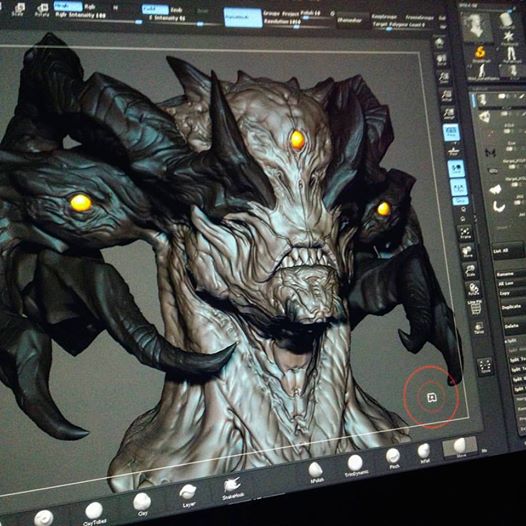
Task: Select the Standard brush
Action: tap(44, 518)
